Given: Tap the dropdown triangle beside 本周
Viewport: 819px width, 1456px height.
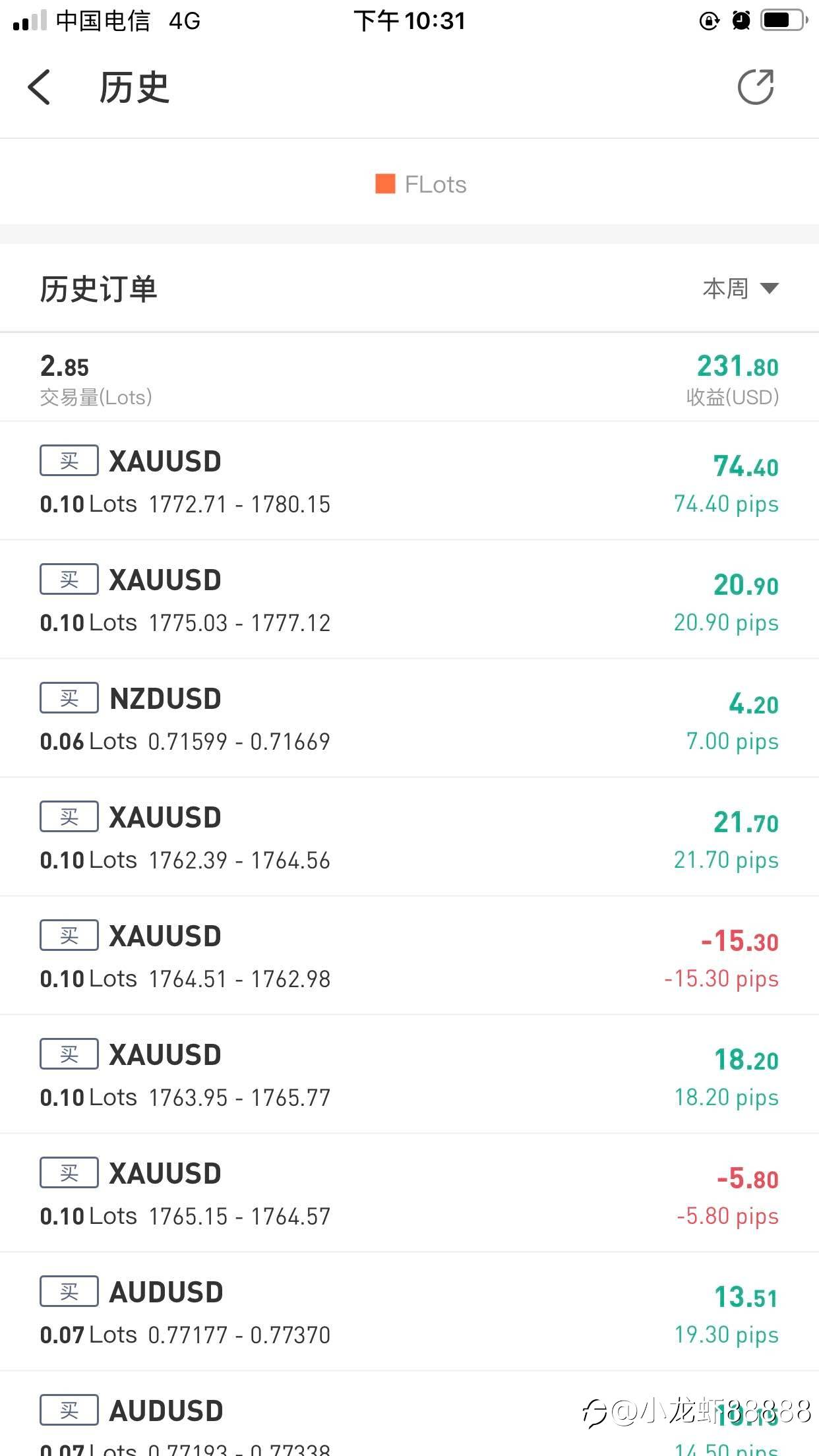Looking at the screenshot, I should (769, 288).
